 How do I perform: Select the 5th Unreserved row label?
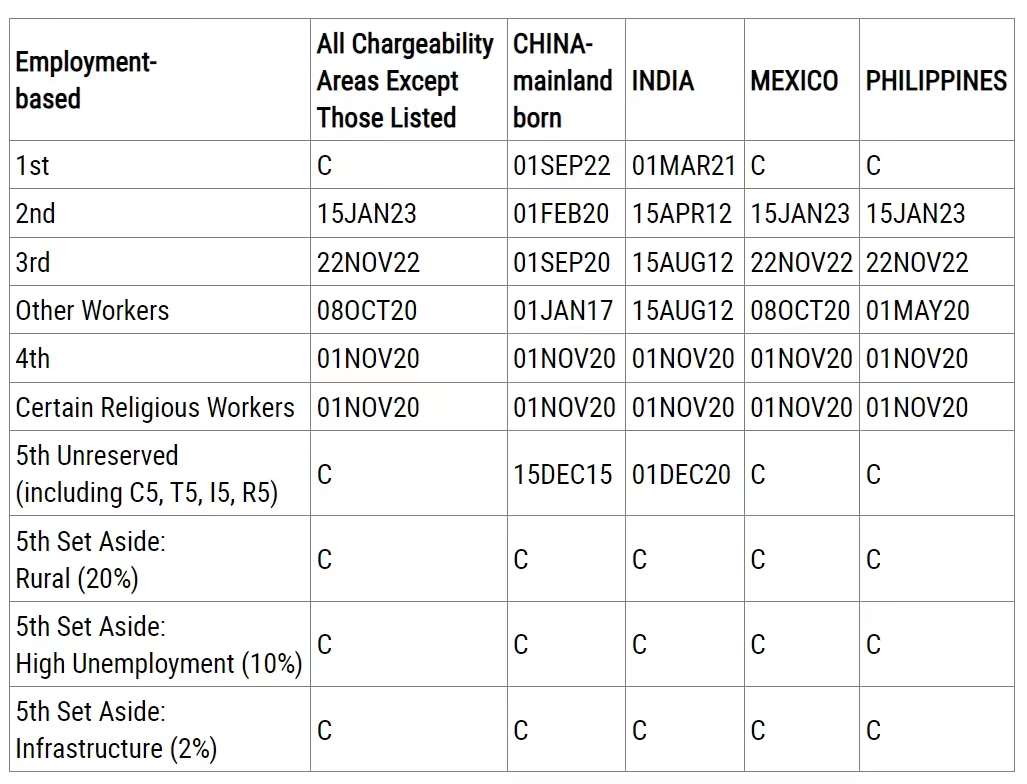[x=147, y=474]
